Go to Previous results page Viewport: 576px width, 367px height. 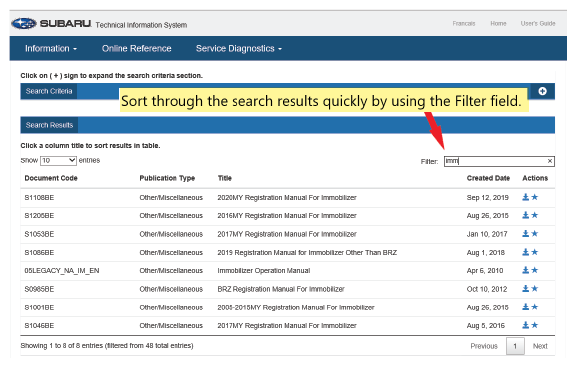click(484, 346)
